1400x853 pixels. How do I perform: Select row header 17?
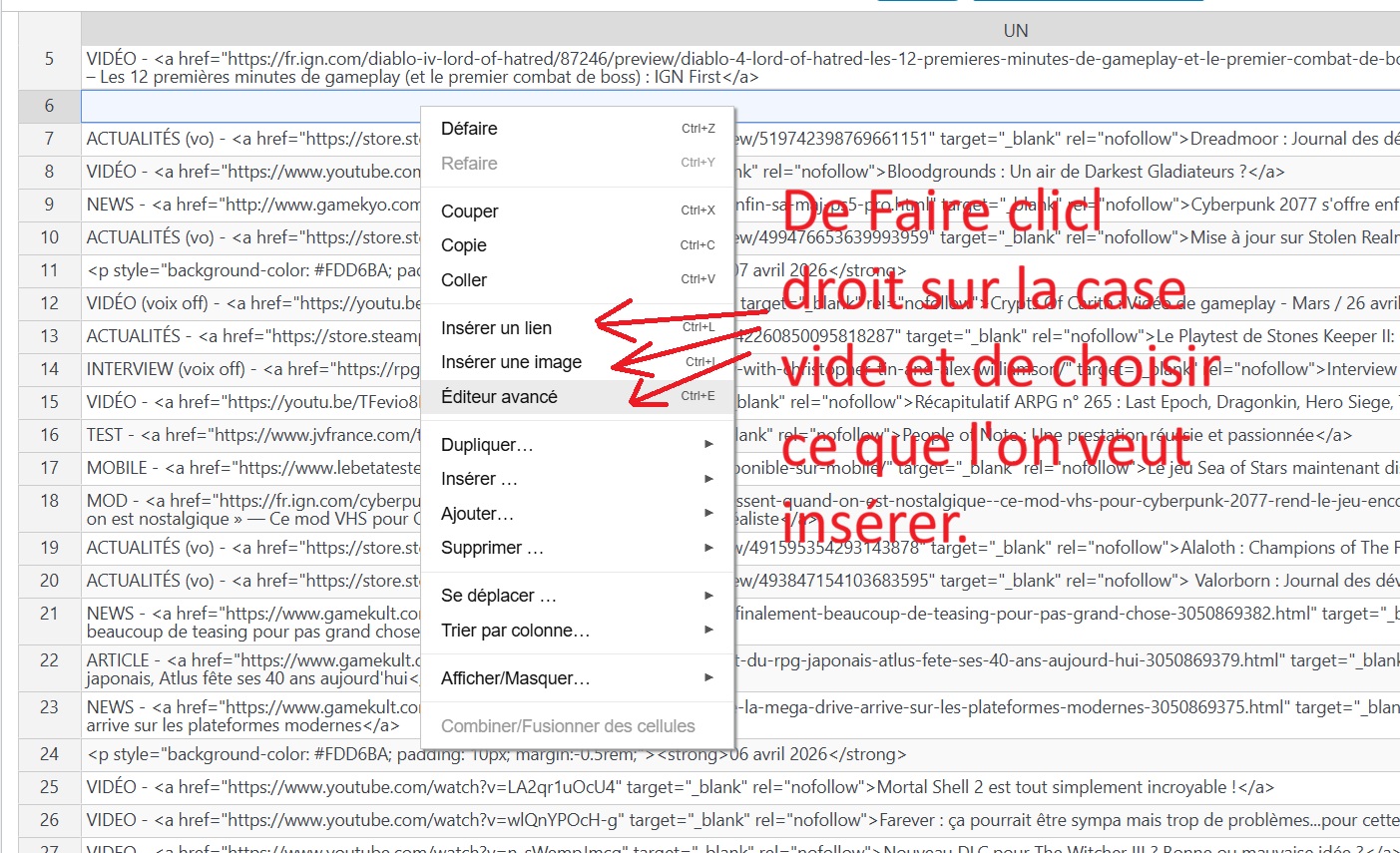click(x=50, y=468)
